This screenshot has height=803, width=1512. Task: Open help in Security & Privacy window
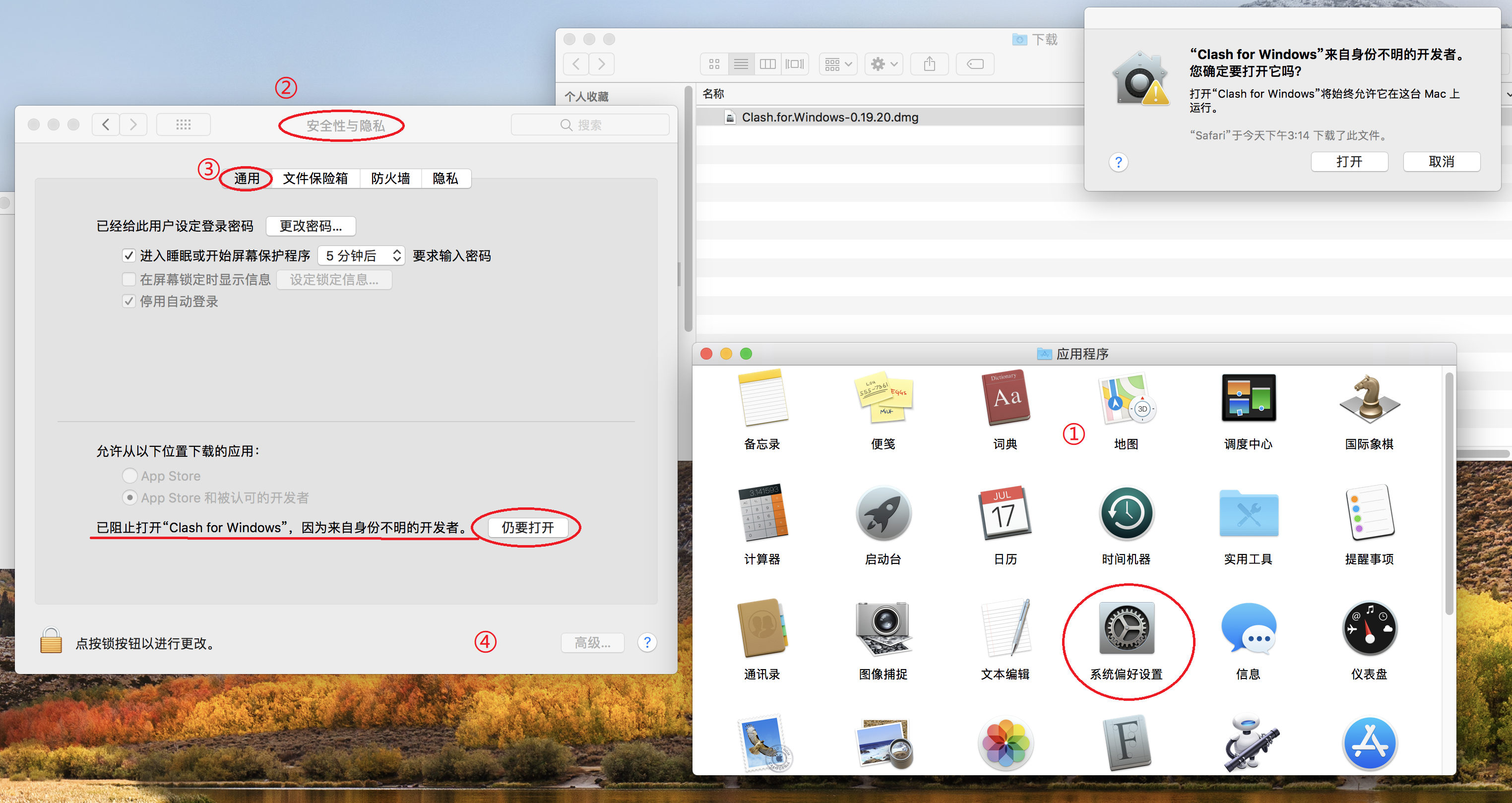pos(647,643)
